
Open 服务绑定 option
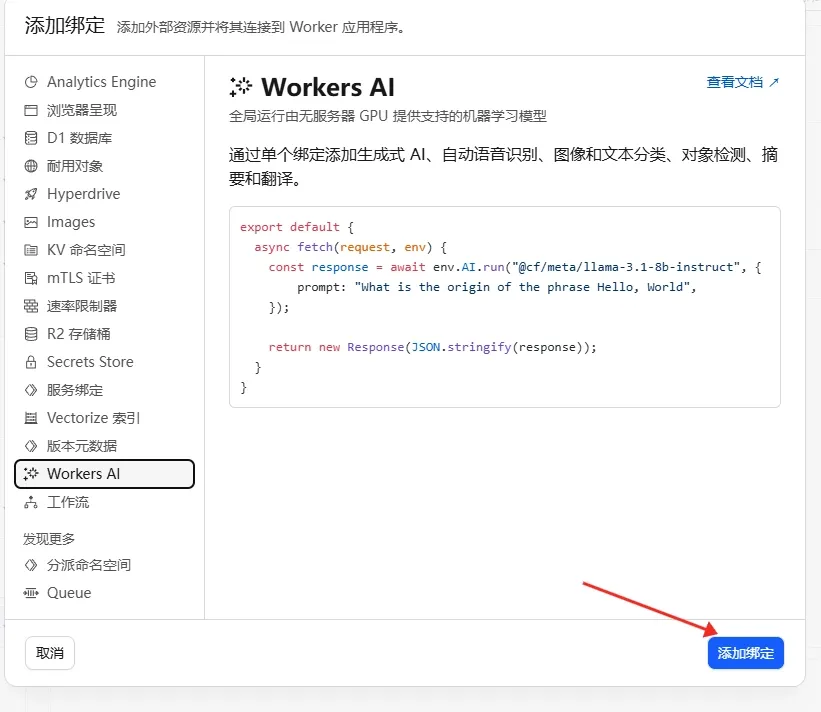click(x=75, y=390)
